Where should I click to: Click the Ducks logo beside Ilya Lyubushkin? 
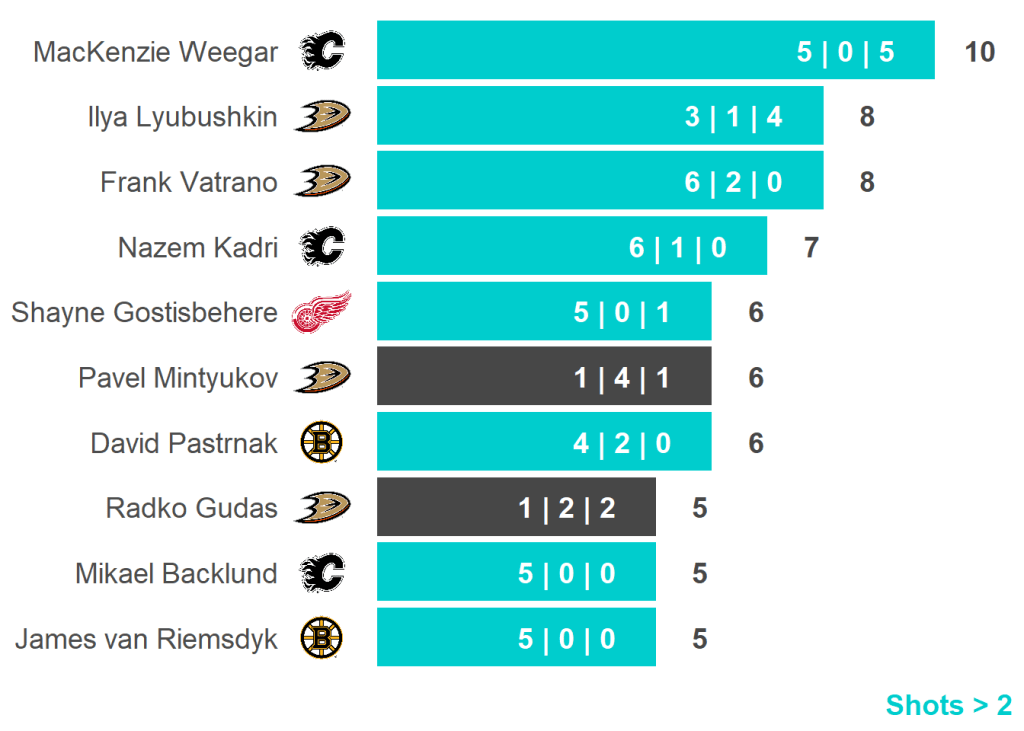[322, 116]
